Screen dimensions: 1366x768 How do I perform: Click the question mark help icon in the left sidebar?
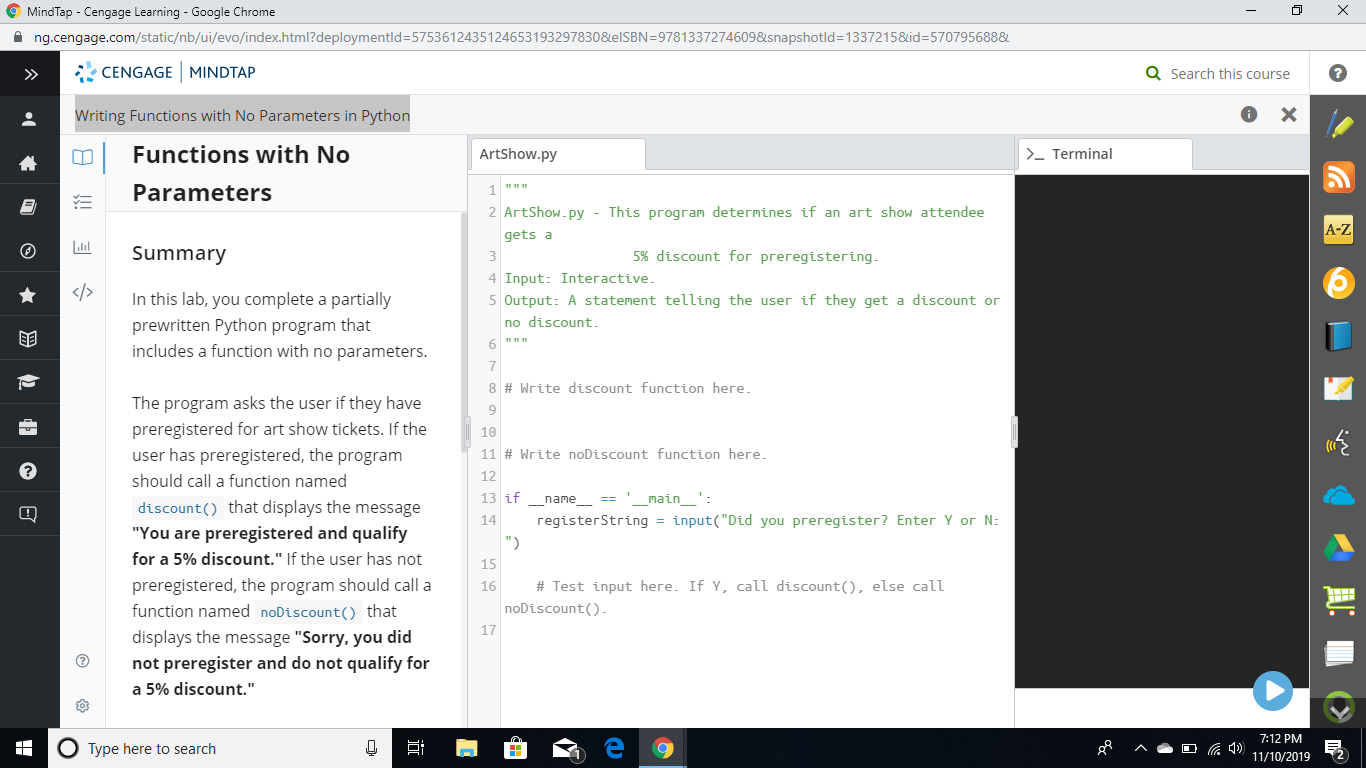click(x=30, y=470)
